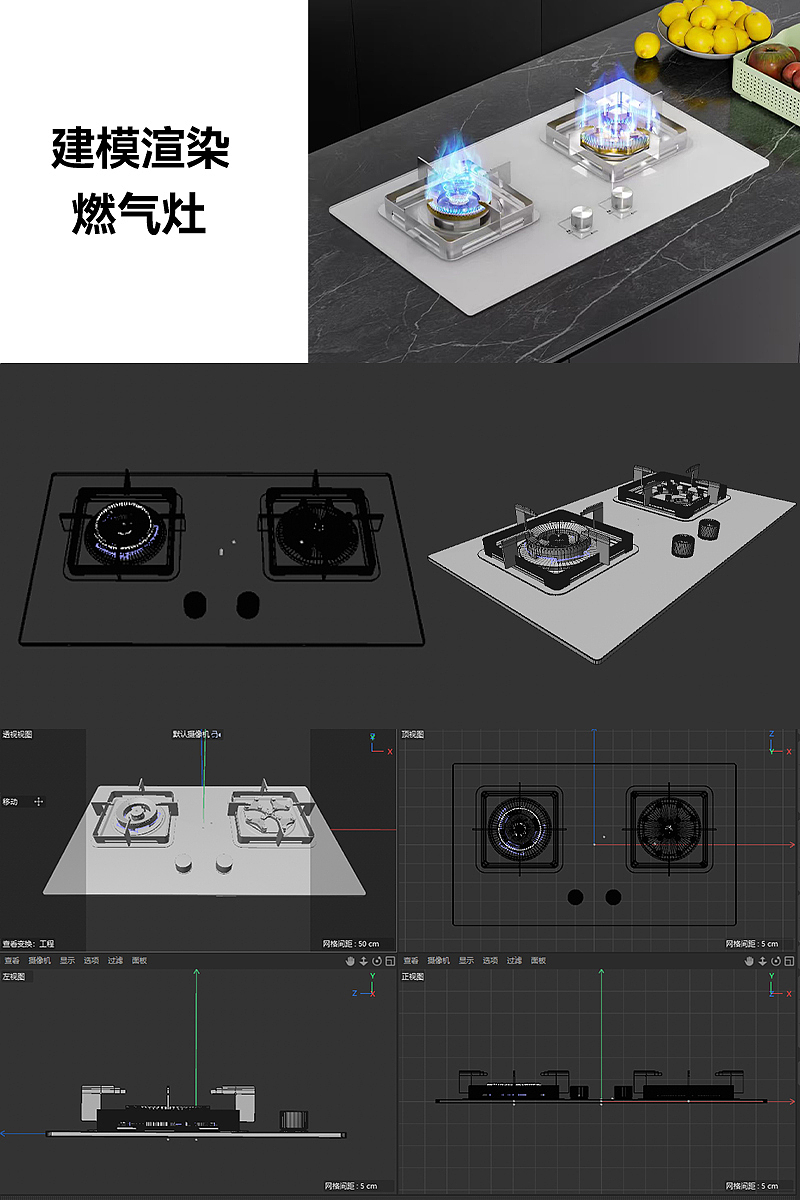Toggle single-view layout in the front viewport
Viewport: 800px width, 1200px height.
(x=790, y=962)
